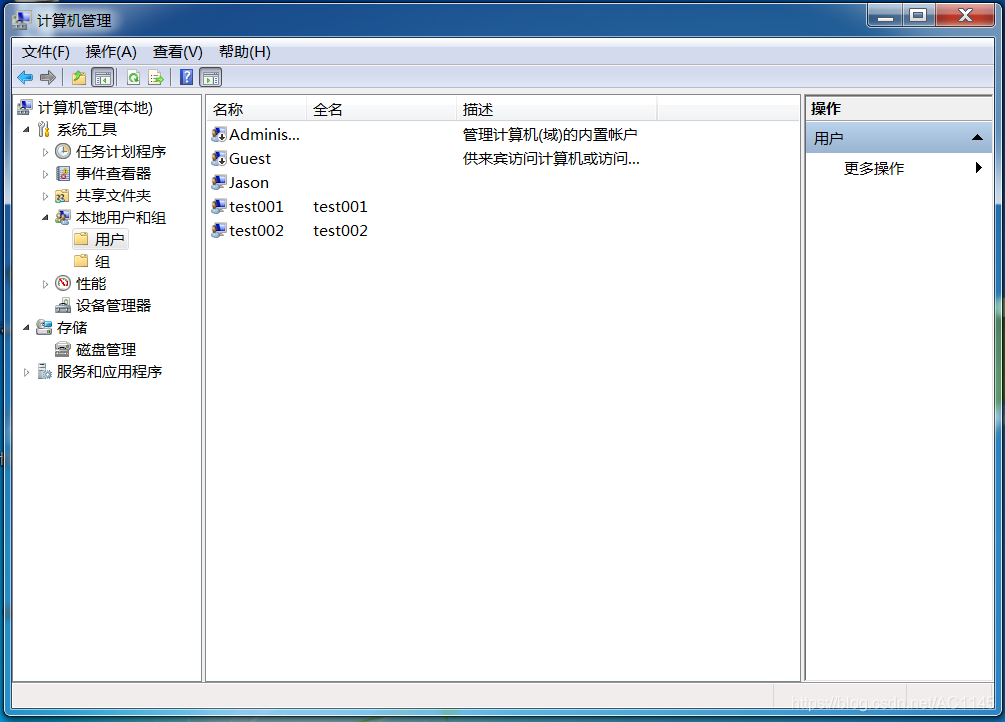Viewport: 1005px width, 722px height.
Task: Click the Up one level folder icon
Action: (79, 78)
